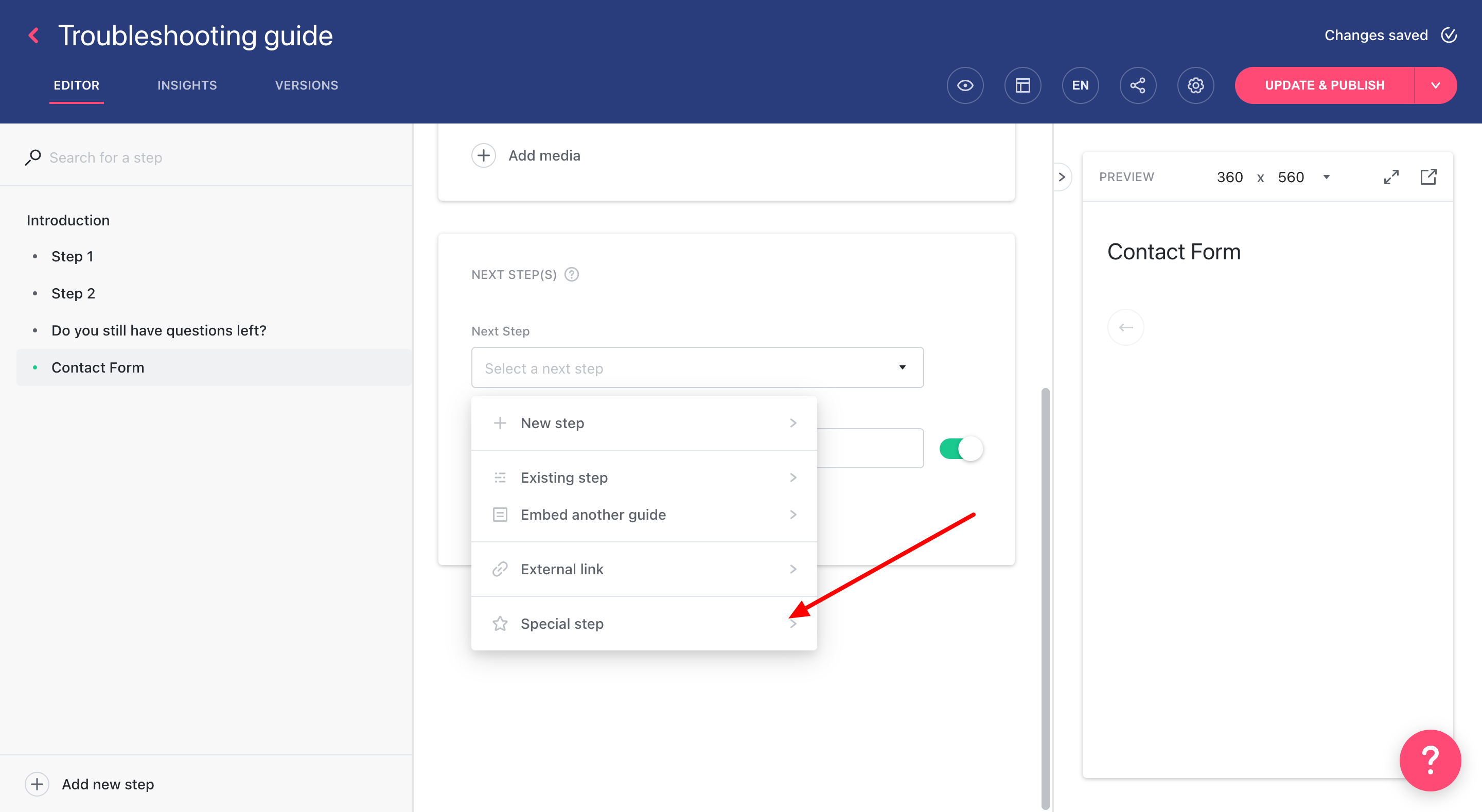Click Add new step label
The height and width of the screenshot is (812, 1482).
[x=108, y=784]
